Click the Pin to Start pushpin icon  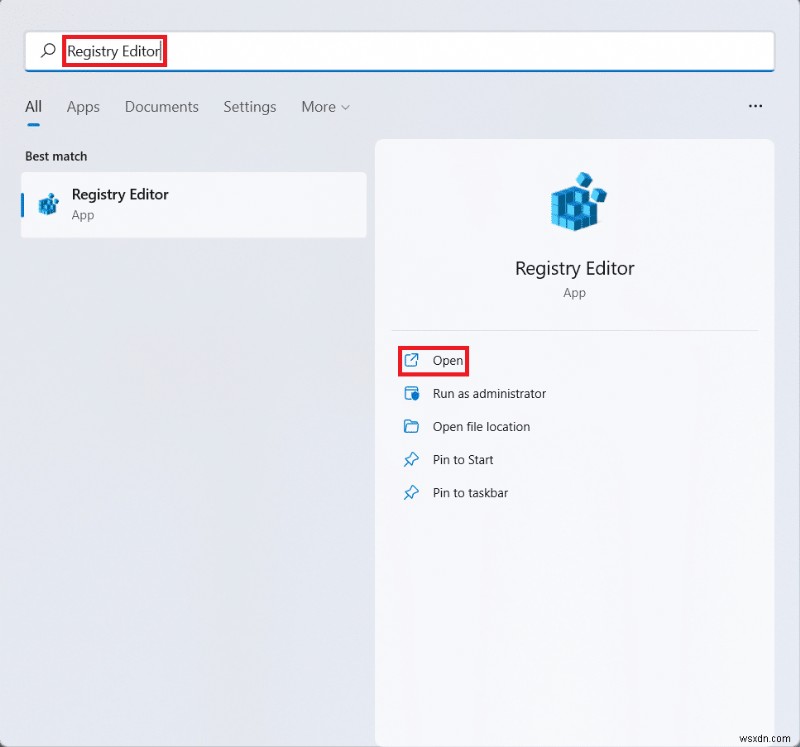click(412, 459)
